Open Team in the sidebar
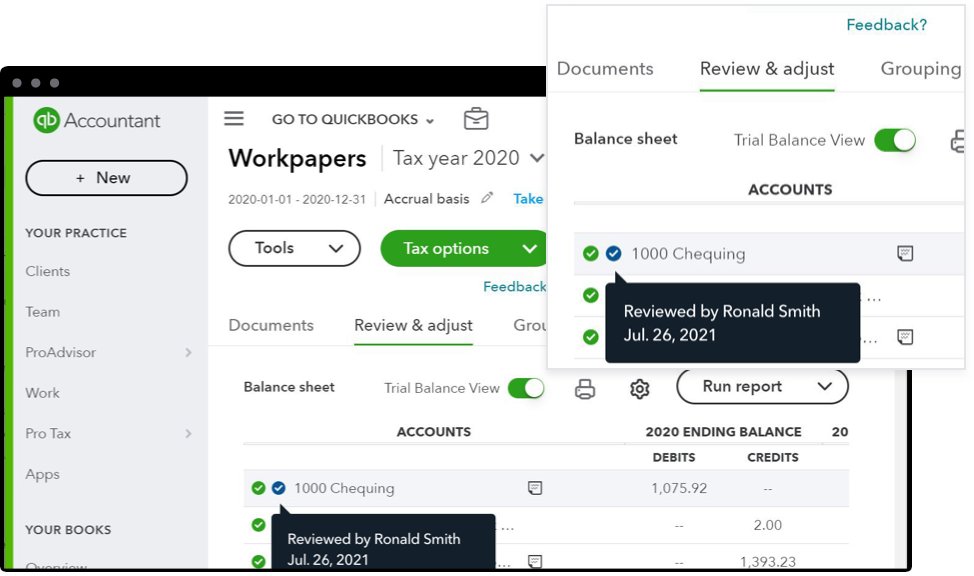 coord(42,311)
